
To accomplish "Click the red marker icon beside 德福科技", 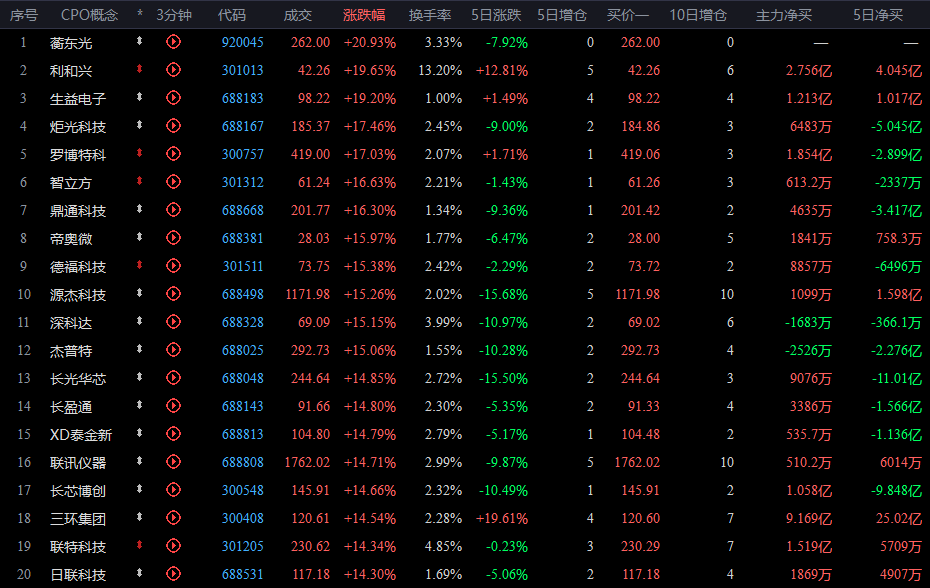I will 139,265.
